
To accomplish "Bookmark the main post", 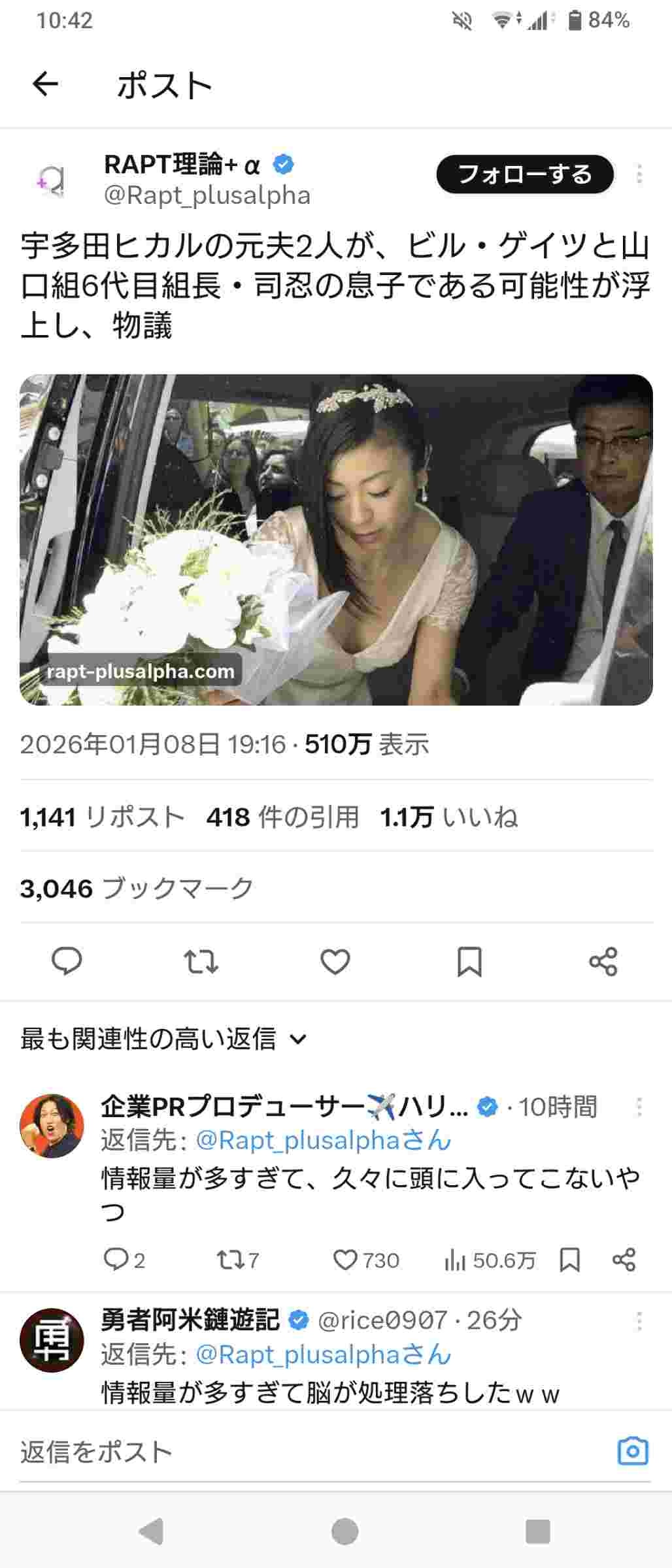I will click(469, 962).
